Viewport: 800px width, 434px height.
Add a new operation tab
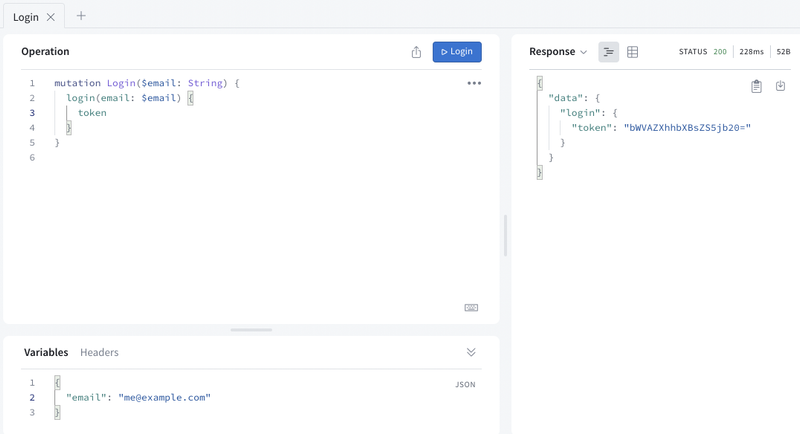81,16
